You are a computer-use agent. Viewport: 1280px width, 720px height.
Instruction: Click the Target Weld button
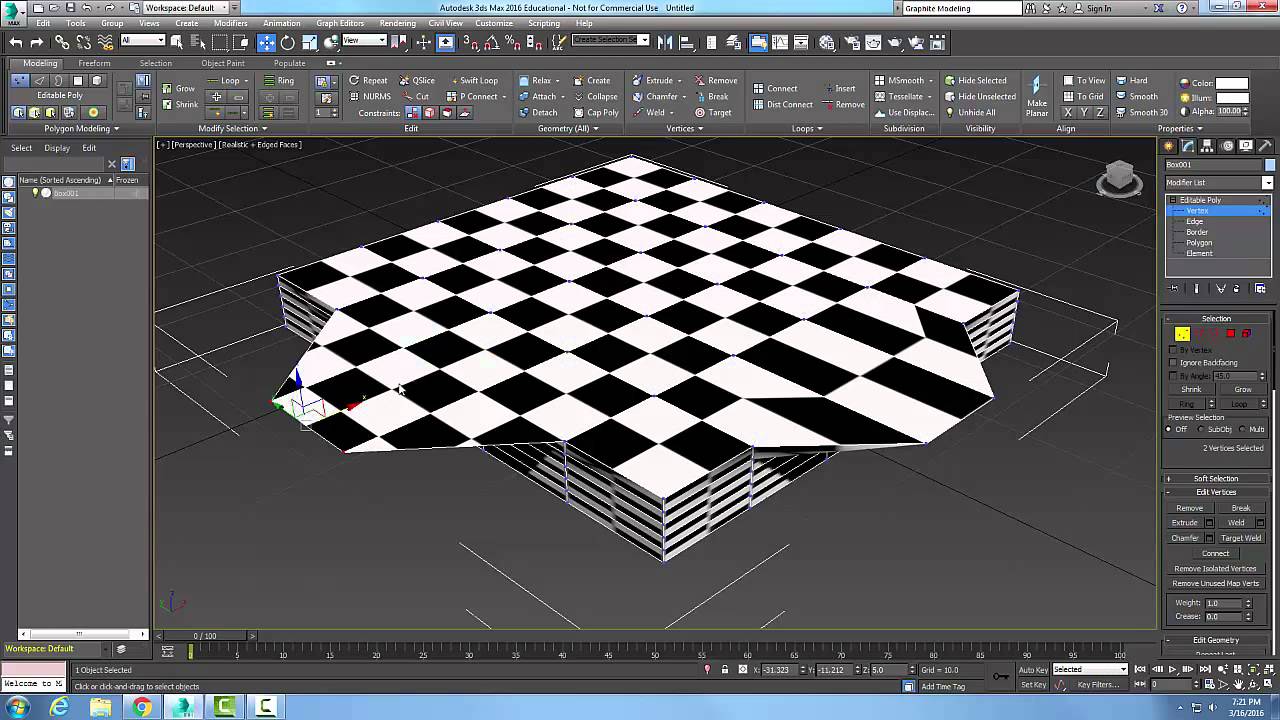click(x=1241, y=538)
